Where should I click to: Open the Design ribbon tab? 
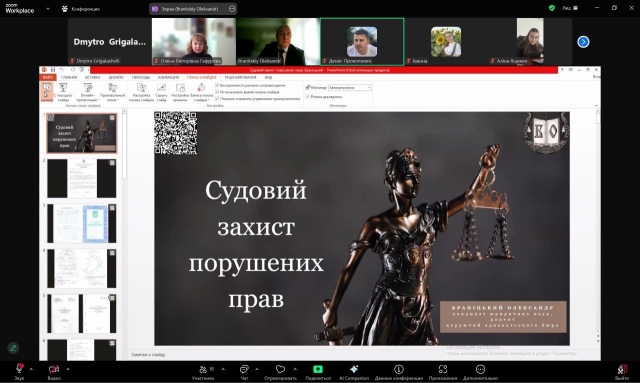116,77
